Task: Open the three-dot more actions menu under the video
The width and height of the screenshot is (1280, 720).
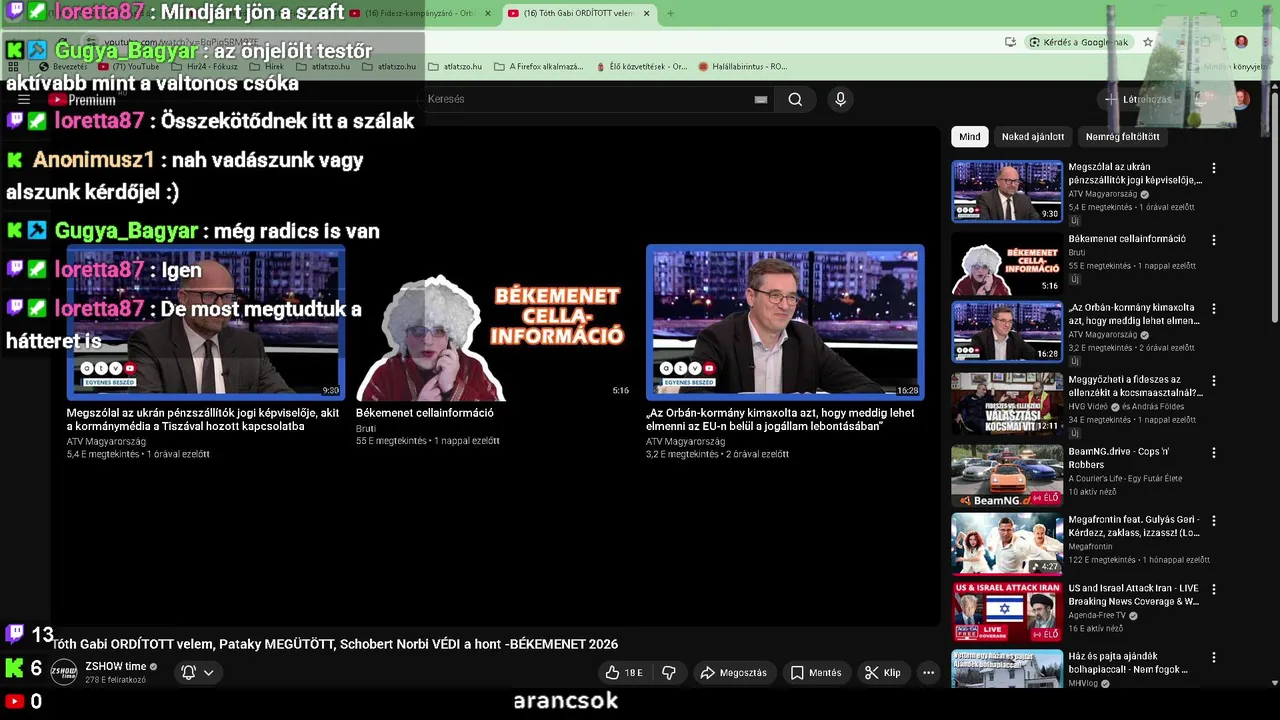Action: click(928, 673)
